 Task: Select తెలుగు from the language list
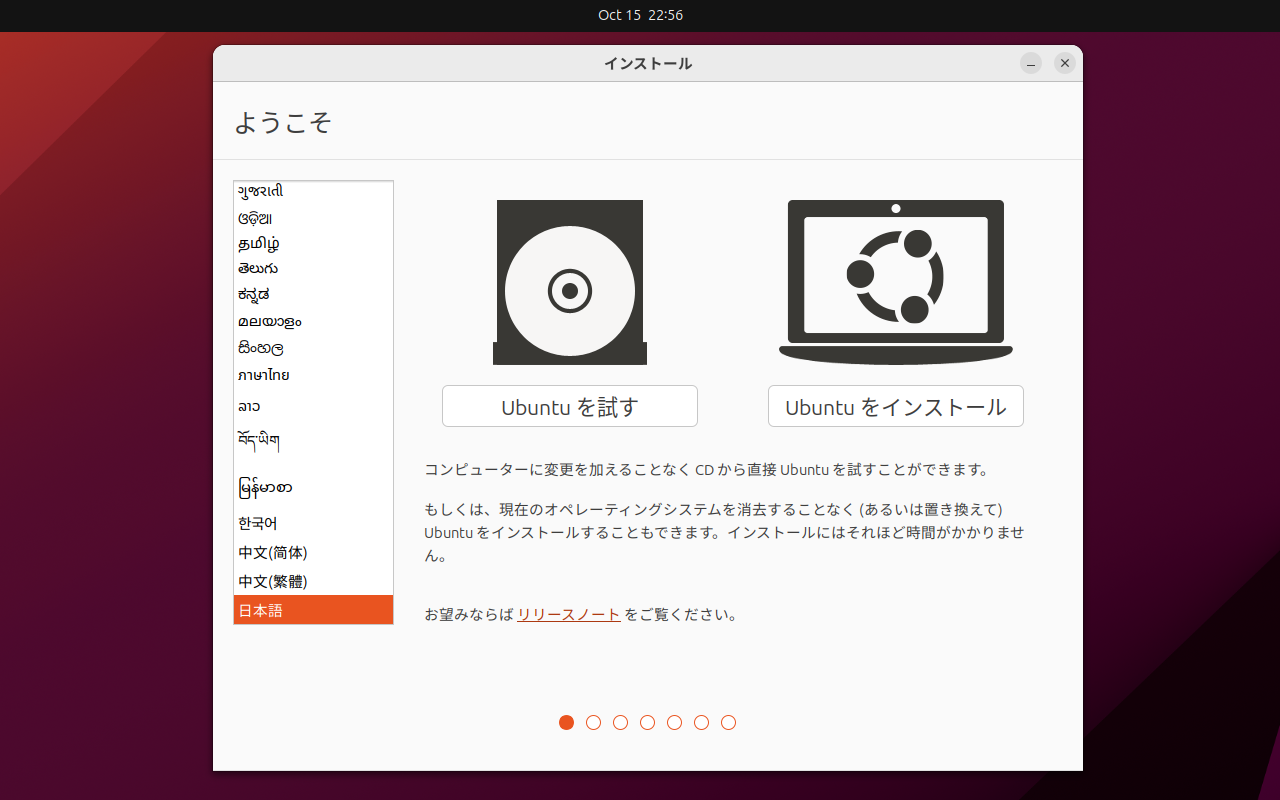click(258, 268)
